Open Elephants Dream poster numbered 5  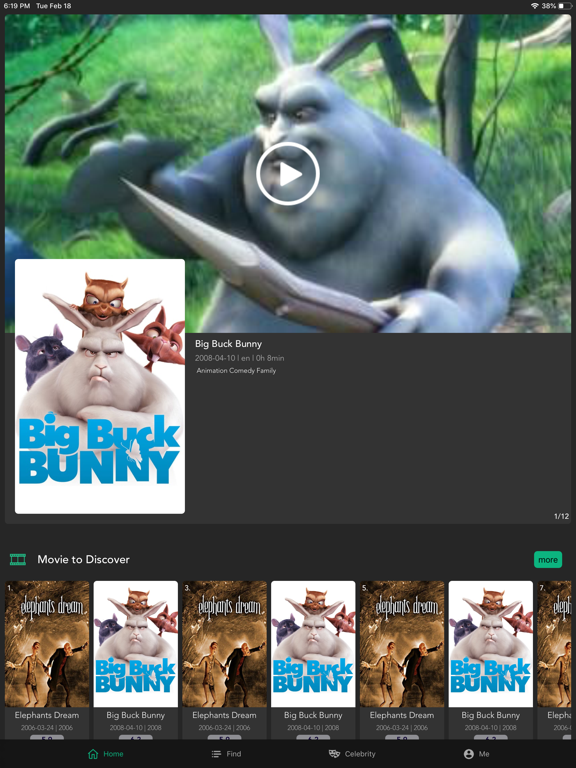pyautogui.click(x=402, y=644)
